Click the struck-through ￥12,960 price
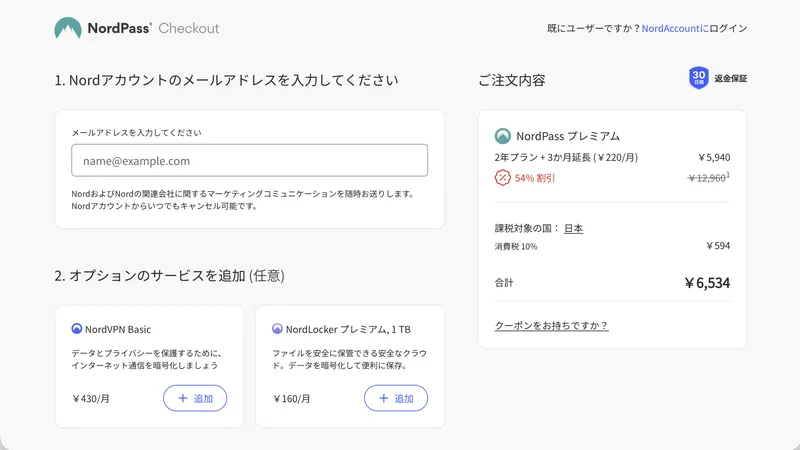Screen dimensions: 800x450 pyautogui.click(x=707, y=178)
